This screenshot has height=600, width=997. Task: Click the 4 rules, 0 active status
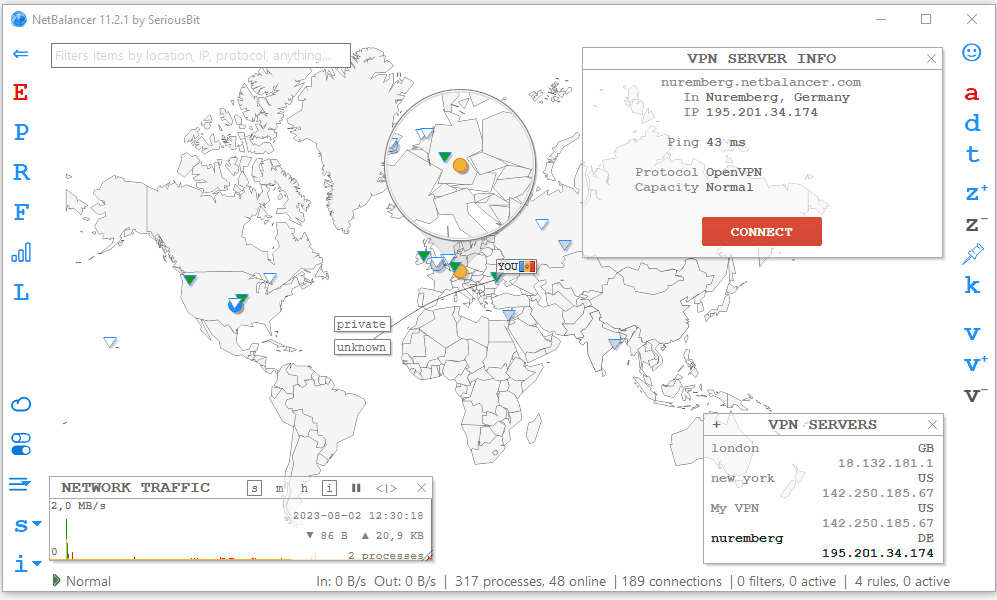(x=902, y=581)
